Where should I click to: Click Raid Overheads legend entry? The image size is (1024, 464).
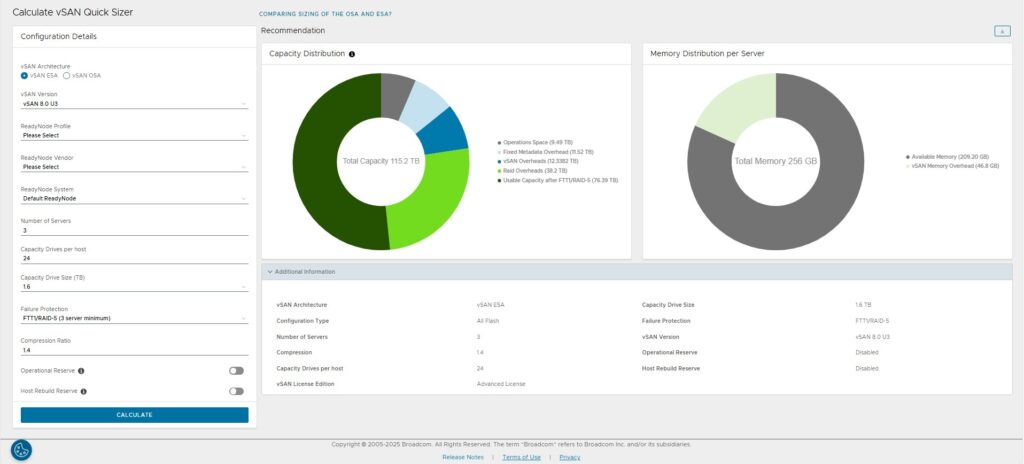pos(532,170)
